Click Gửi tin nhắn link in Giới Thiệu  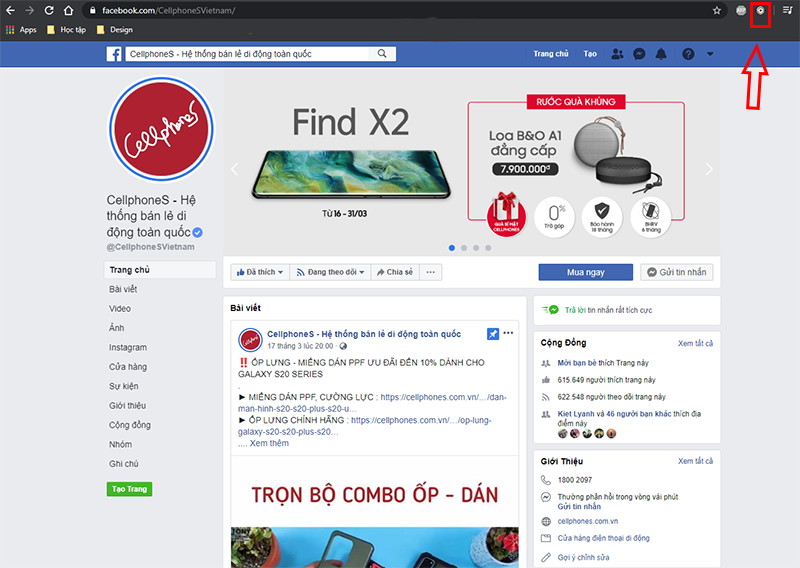tap(579, 506)
